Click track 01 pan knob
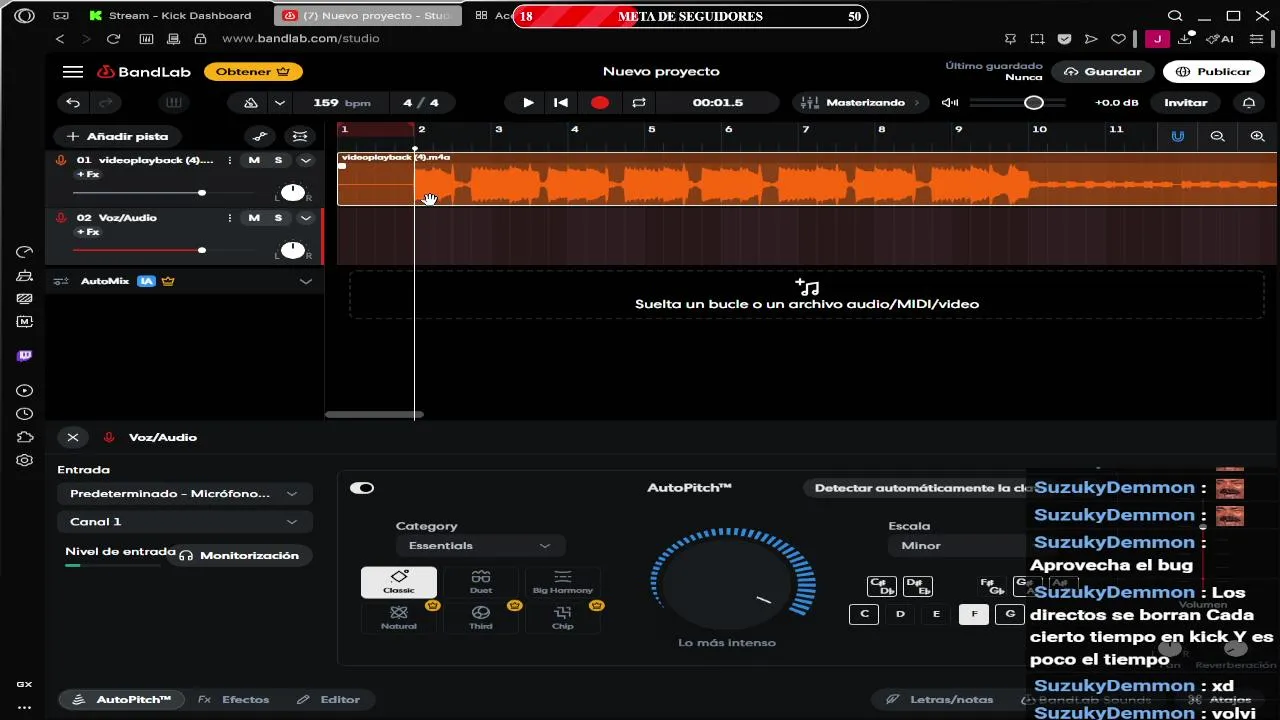1280x720 pixels. (x=293, y=192)
